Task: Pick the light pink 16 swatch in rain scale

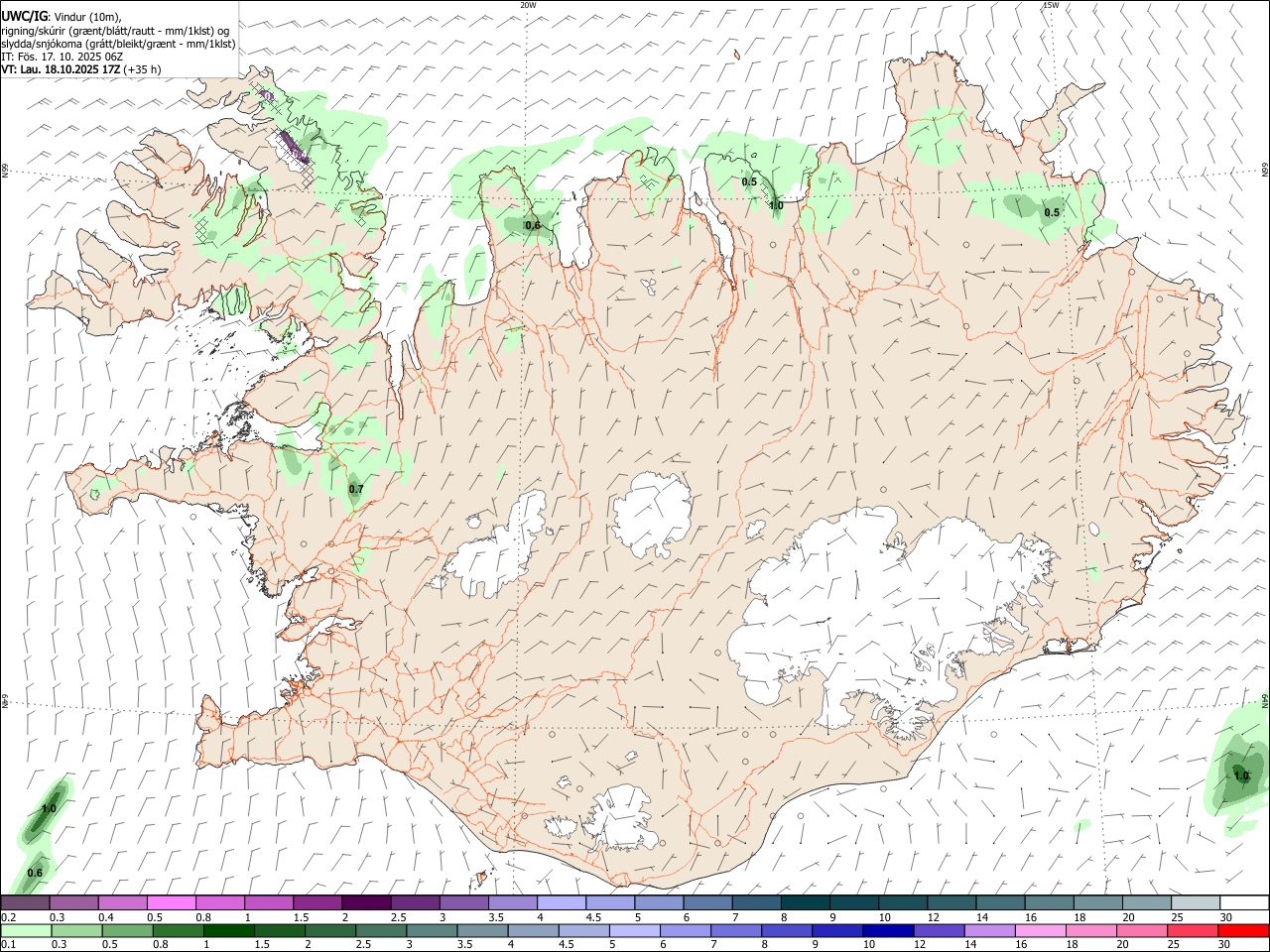Action: pyautogui.click(x=1040, y=931)
